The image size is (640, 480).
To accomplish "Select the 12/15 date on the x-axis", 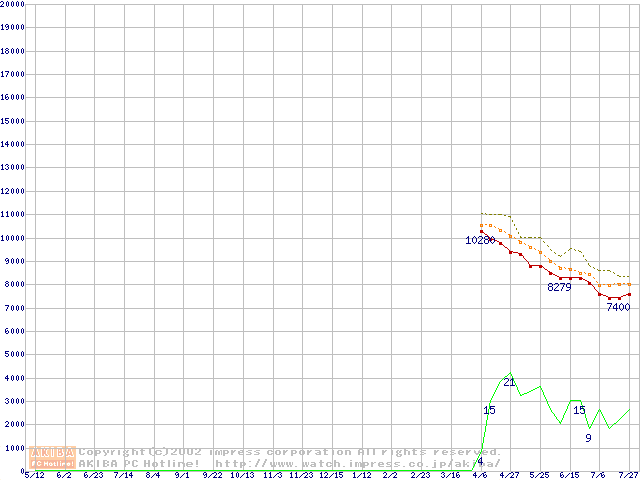I will point(331,475).
